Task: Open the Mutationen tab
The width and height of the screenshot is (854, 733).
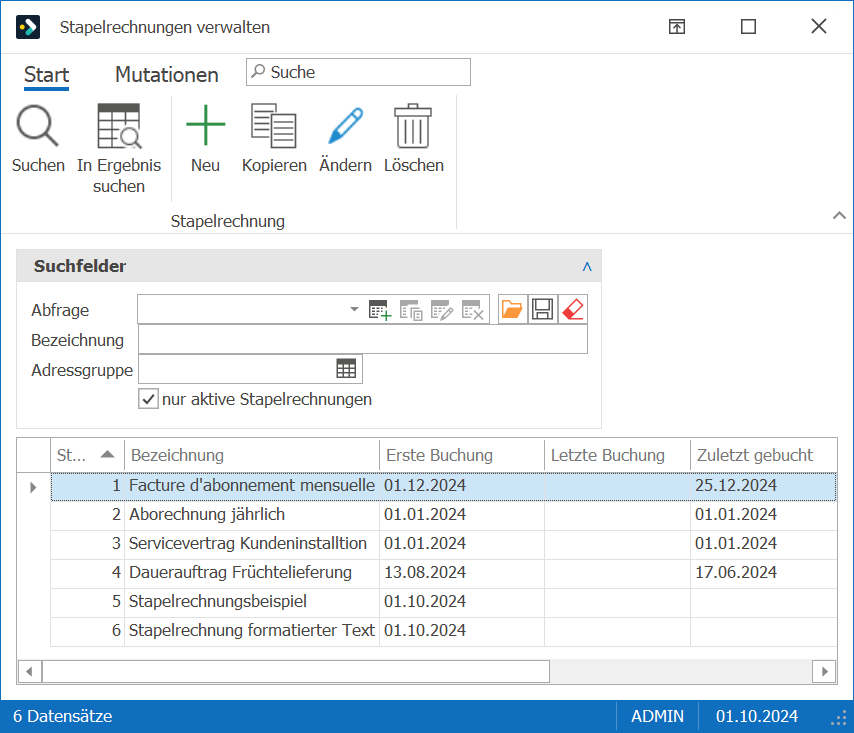Action: 167,75
